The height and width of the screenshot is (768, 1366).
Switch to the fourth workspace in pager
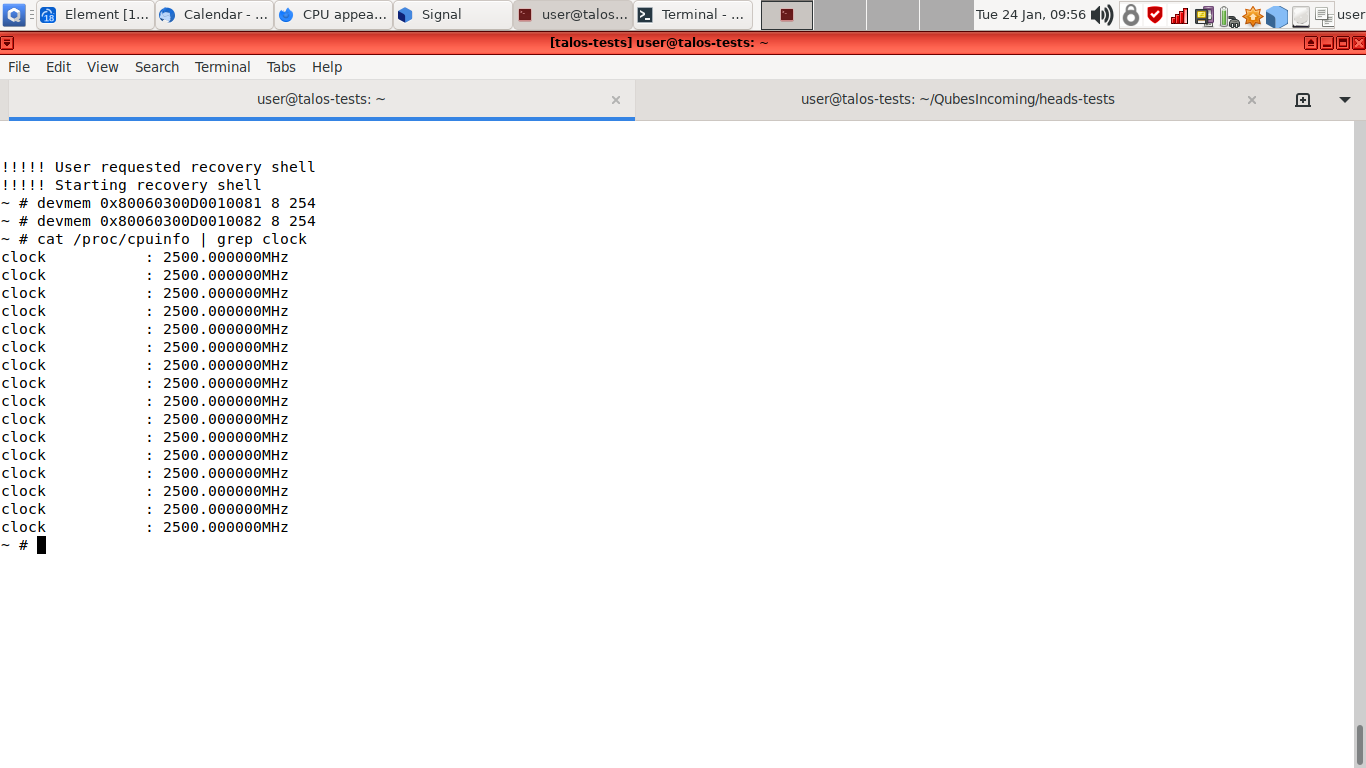tap(946, 15)
